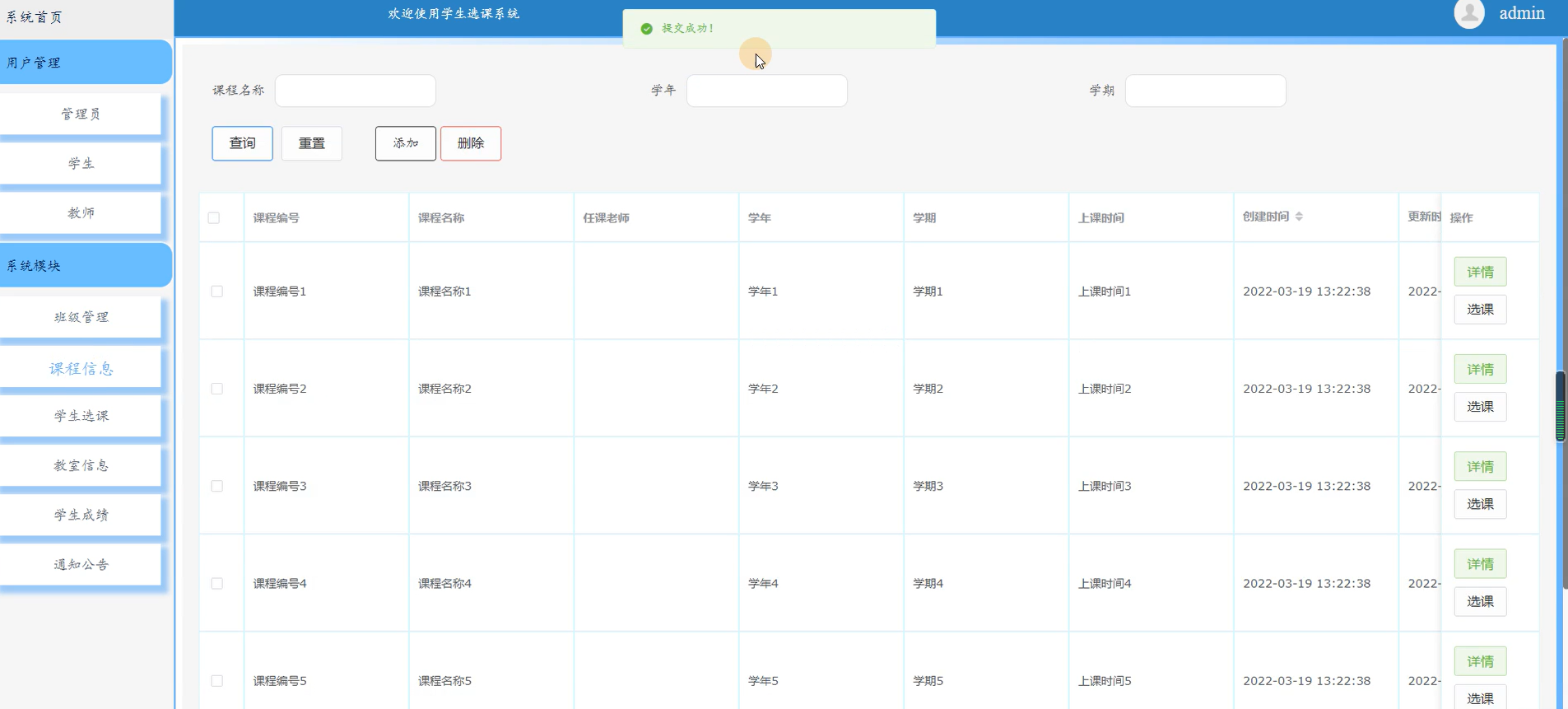Click the green success checkmark icon
Screen dimensions: 1568x709
click(x=647, y=29)
